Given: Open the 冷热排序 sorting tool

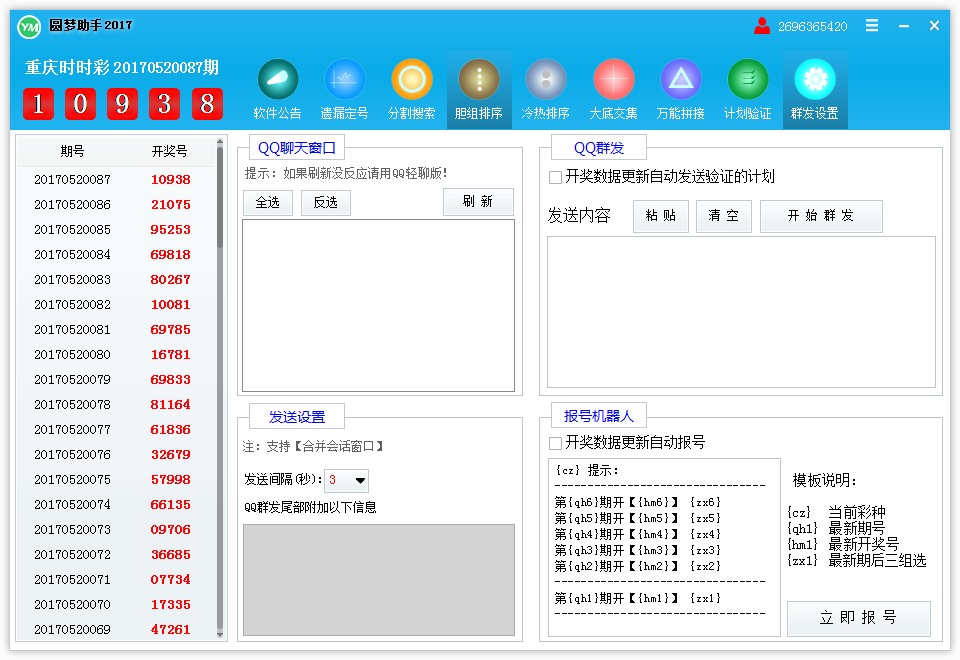Looking at the screenshot, I should pyautogui.click(x=545, y=88).
